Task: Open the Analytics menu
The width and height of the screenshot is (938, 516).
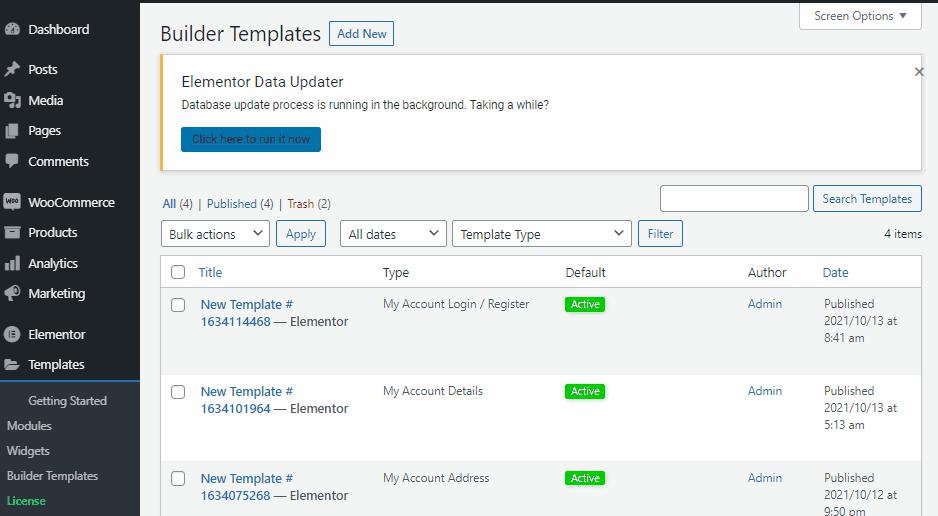Action: pos(53,264)
